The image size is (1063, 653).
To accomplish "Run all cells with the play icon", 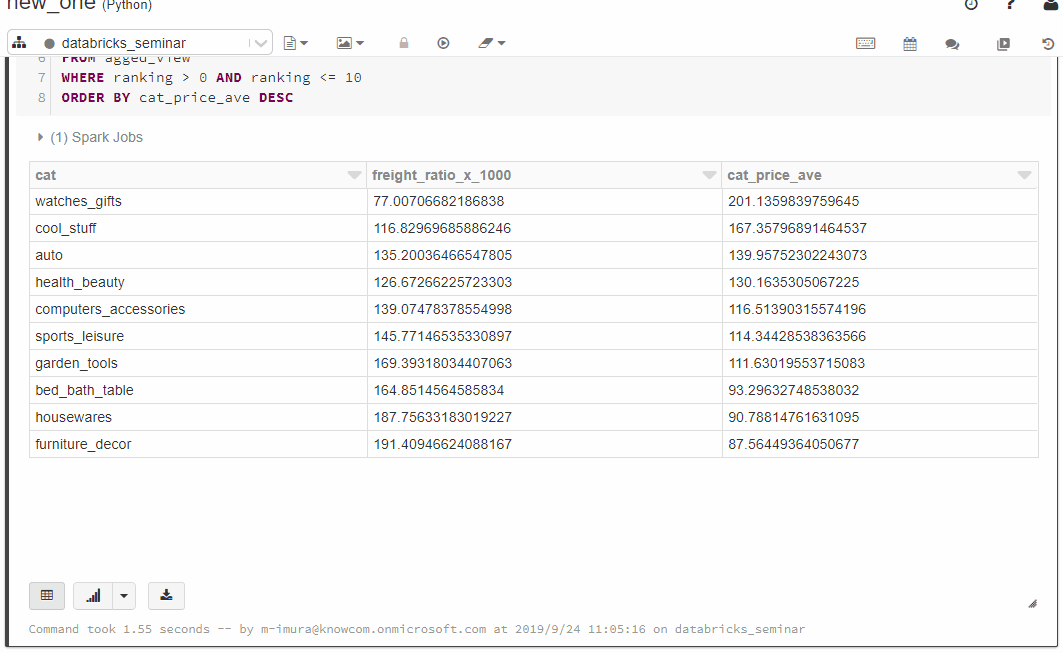I will click(x=443, y=43).
